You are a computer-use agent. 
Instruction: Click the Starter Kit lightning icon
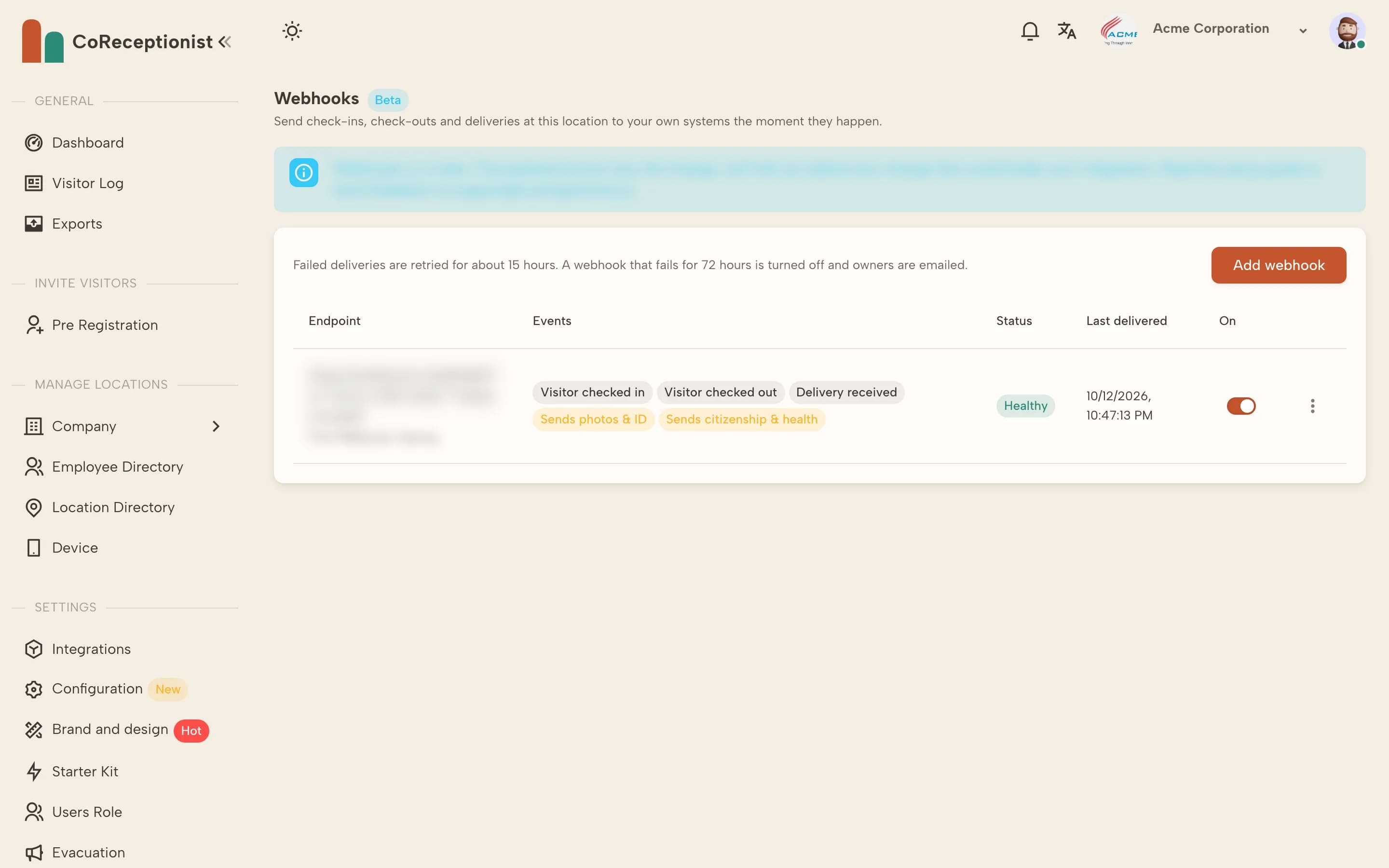point(34,772)
